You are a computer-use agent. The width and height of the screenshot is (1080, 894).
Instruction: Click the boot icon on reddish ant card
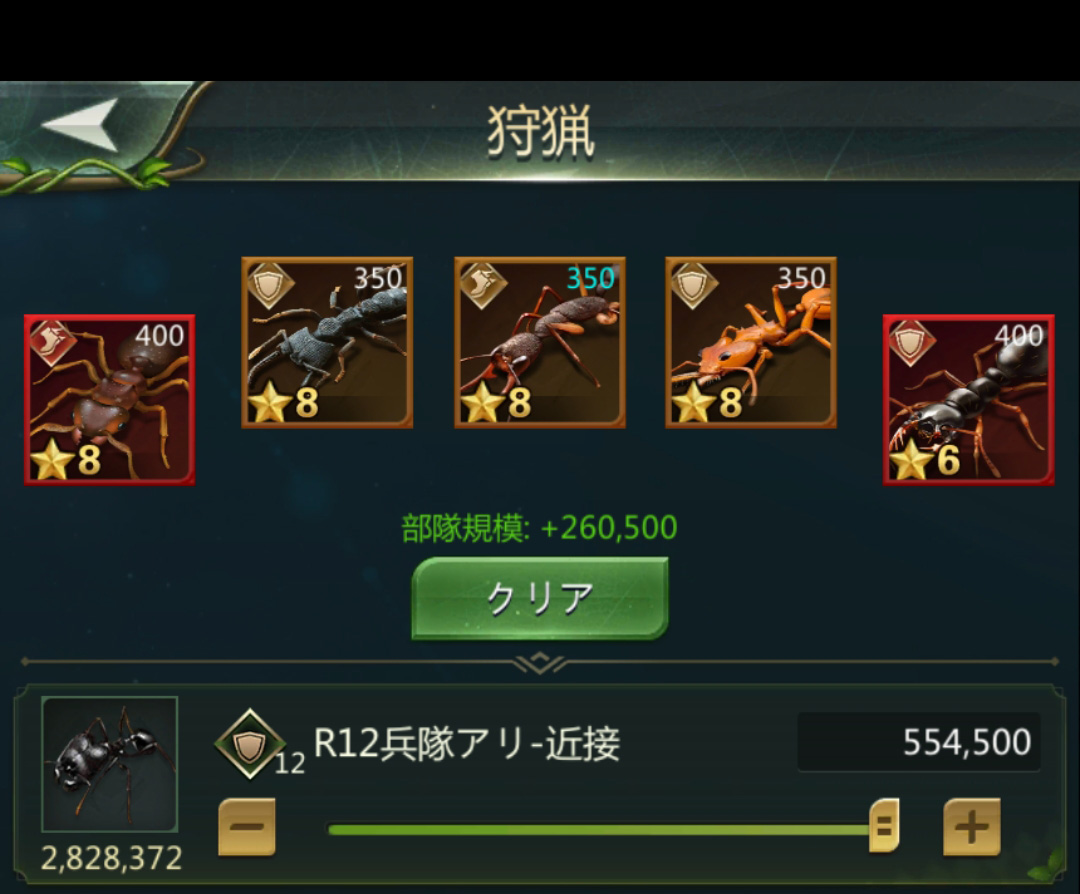[x=483, y=285]
